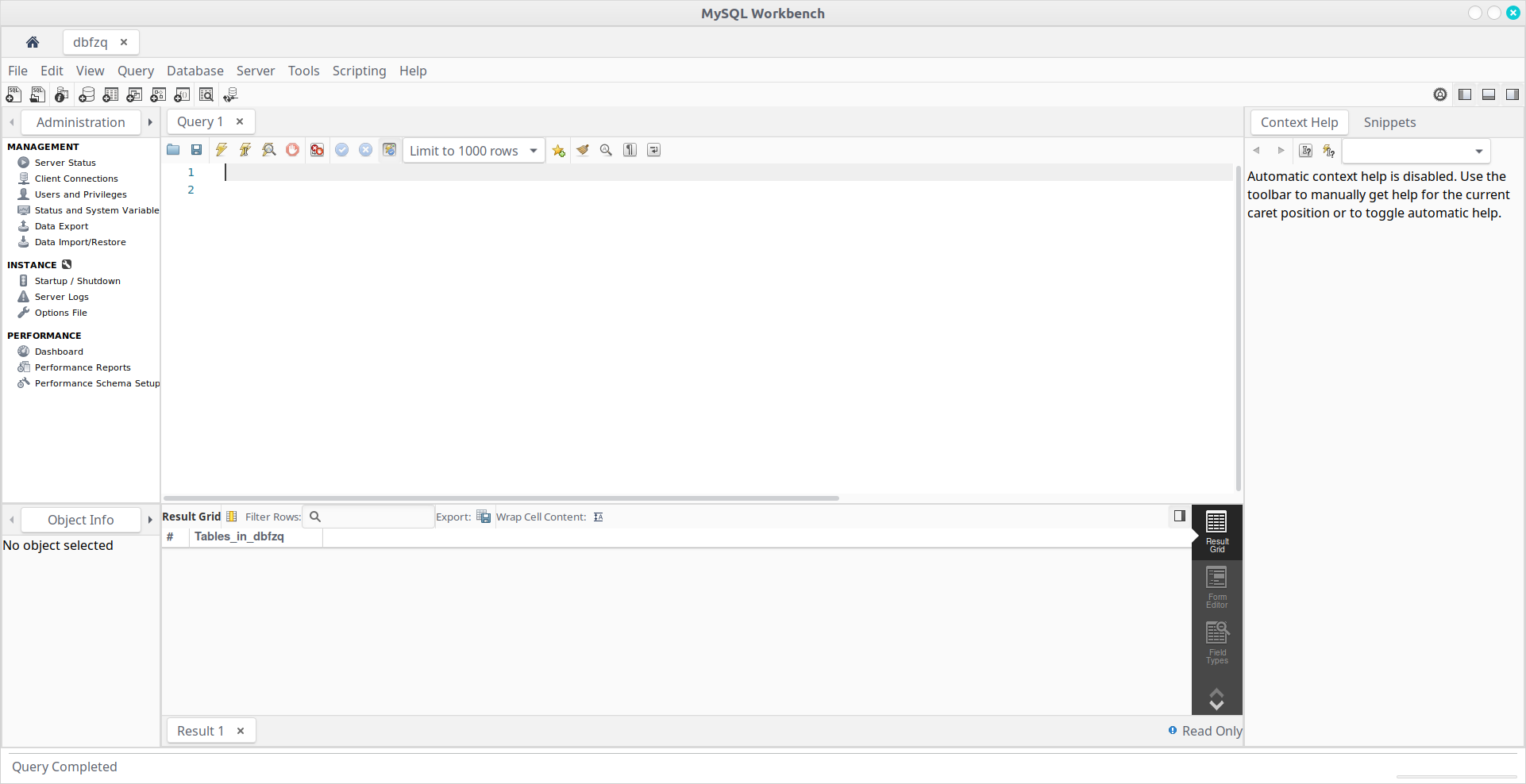Toggle invisible characters display
The image size is (1526, 784).
(x=630, y=150)
